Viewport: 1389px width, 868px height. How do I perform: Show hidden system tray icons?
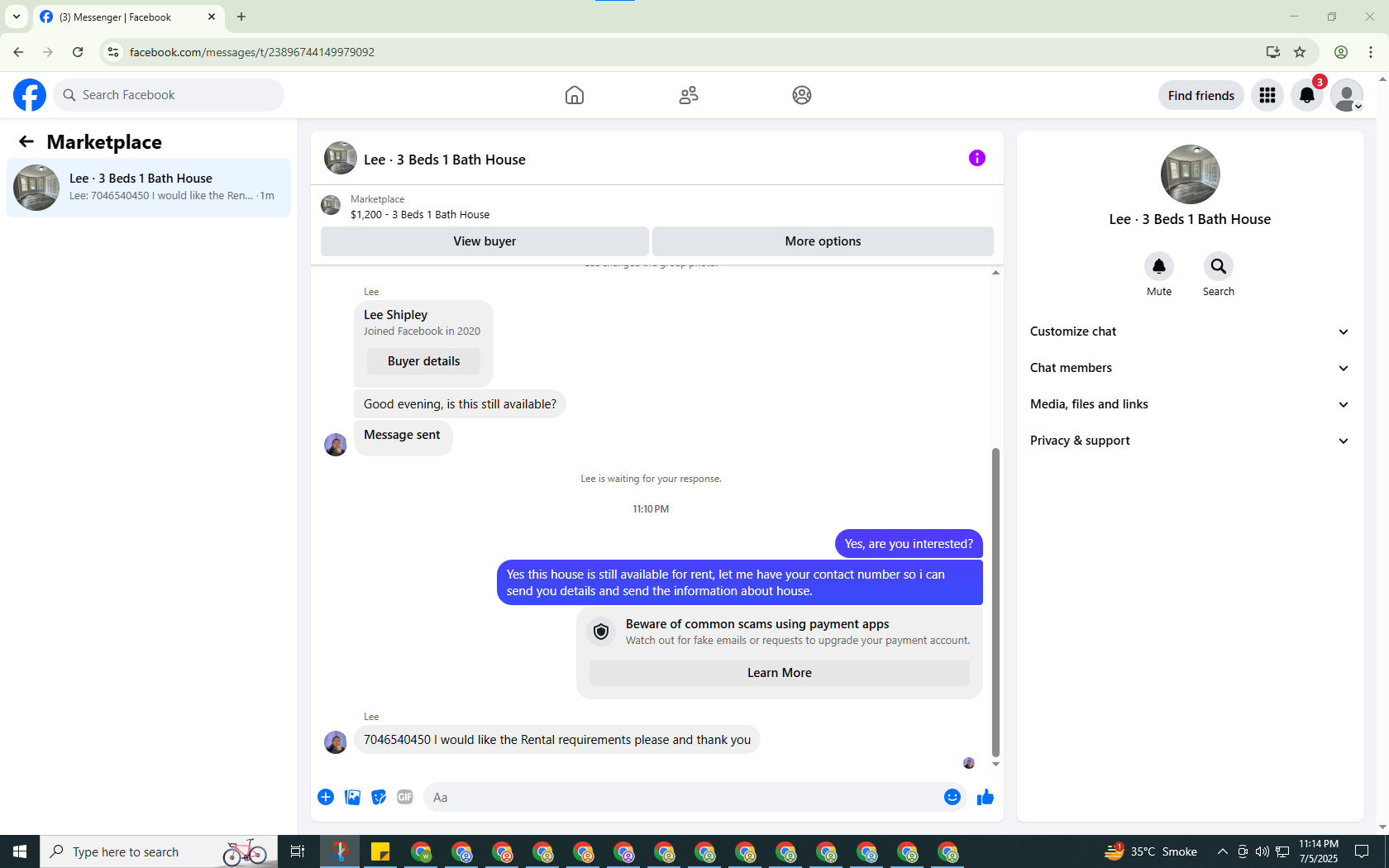pos(1222,851)
